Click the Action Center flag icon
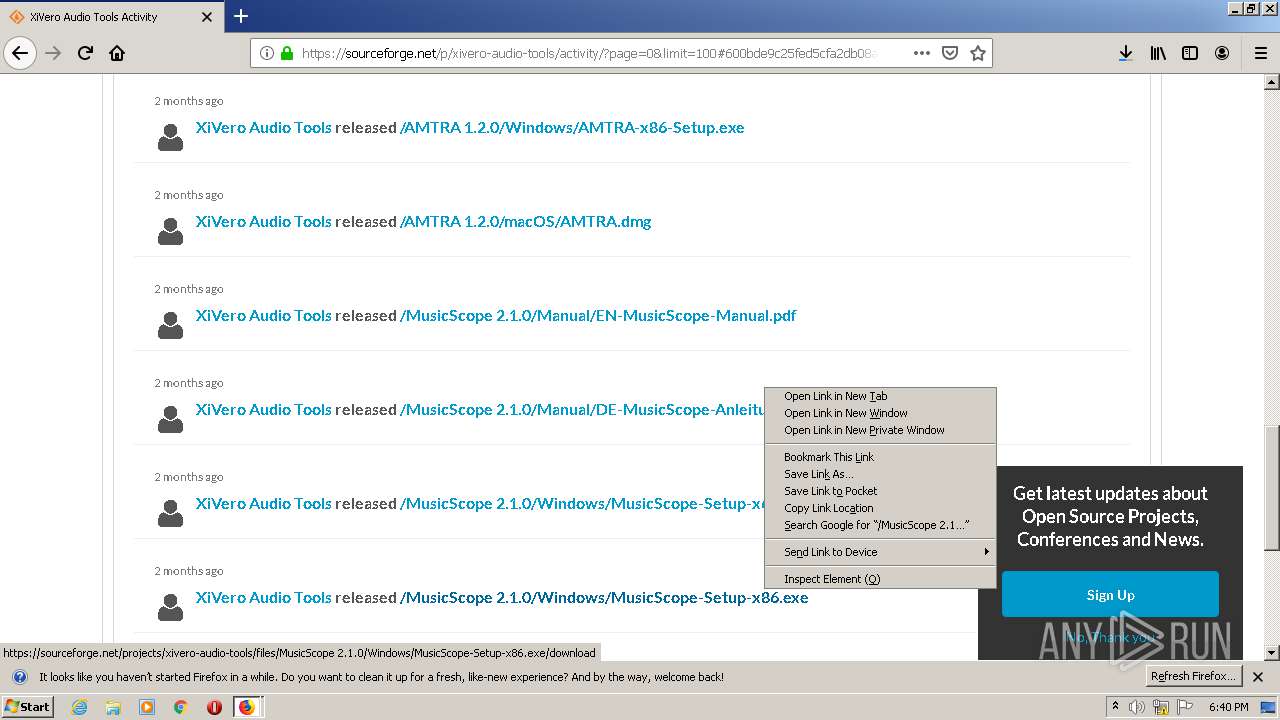1280x720 pixels. tap(1185, 707)
